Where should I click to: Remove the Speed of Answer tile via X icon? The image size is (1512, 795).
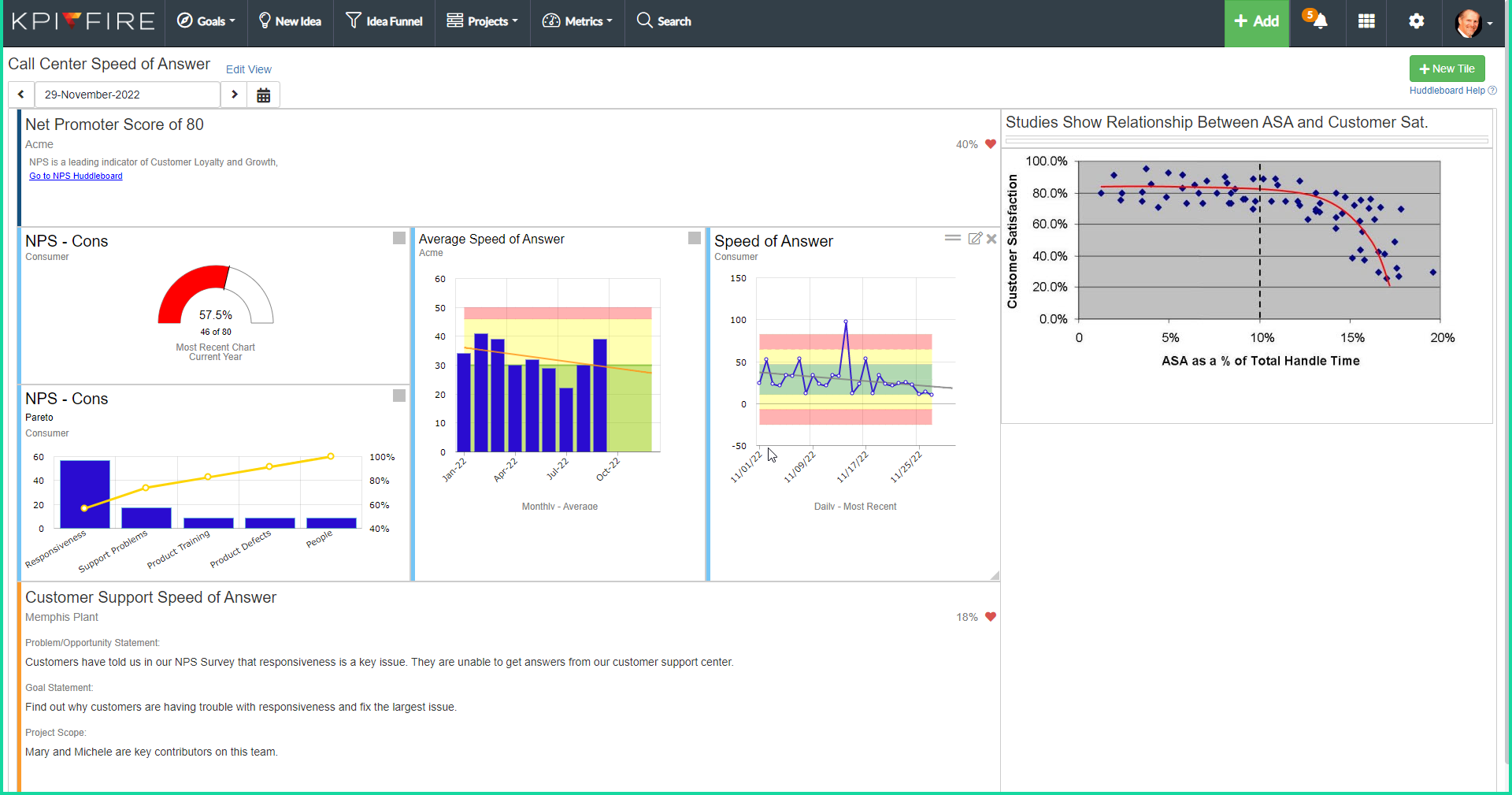click(991, 238)
